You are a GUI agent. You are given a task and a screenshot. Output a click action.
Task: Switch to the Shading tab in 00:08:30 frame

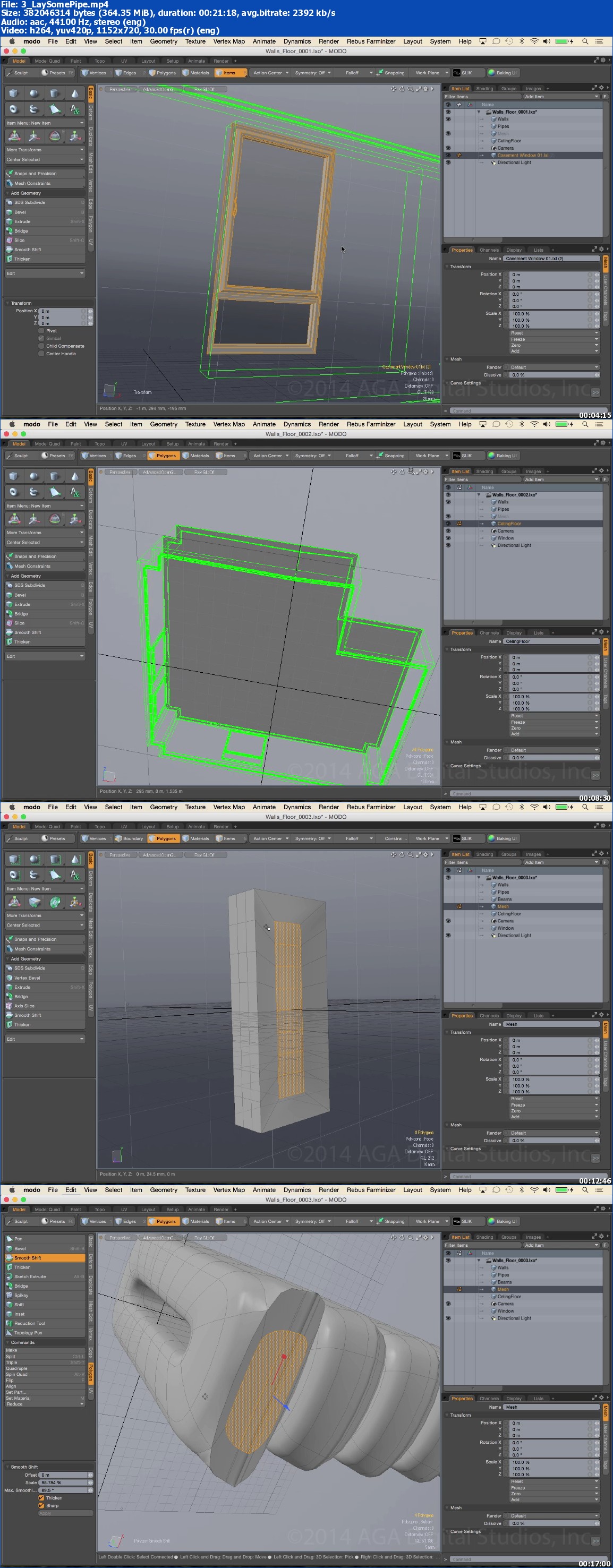coord(484,471)
